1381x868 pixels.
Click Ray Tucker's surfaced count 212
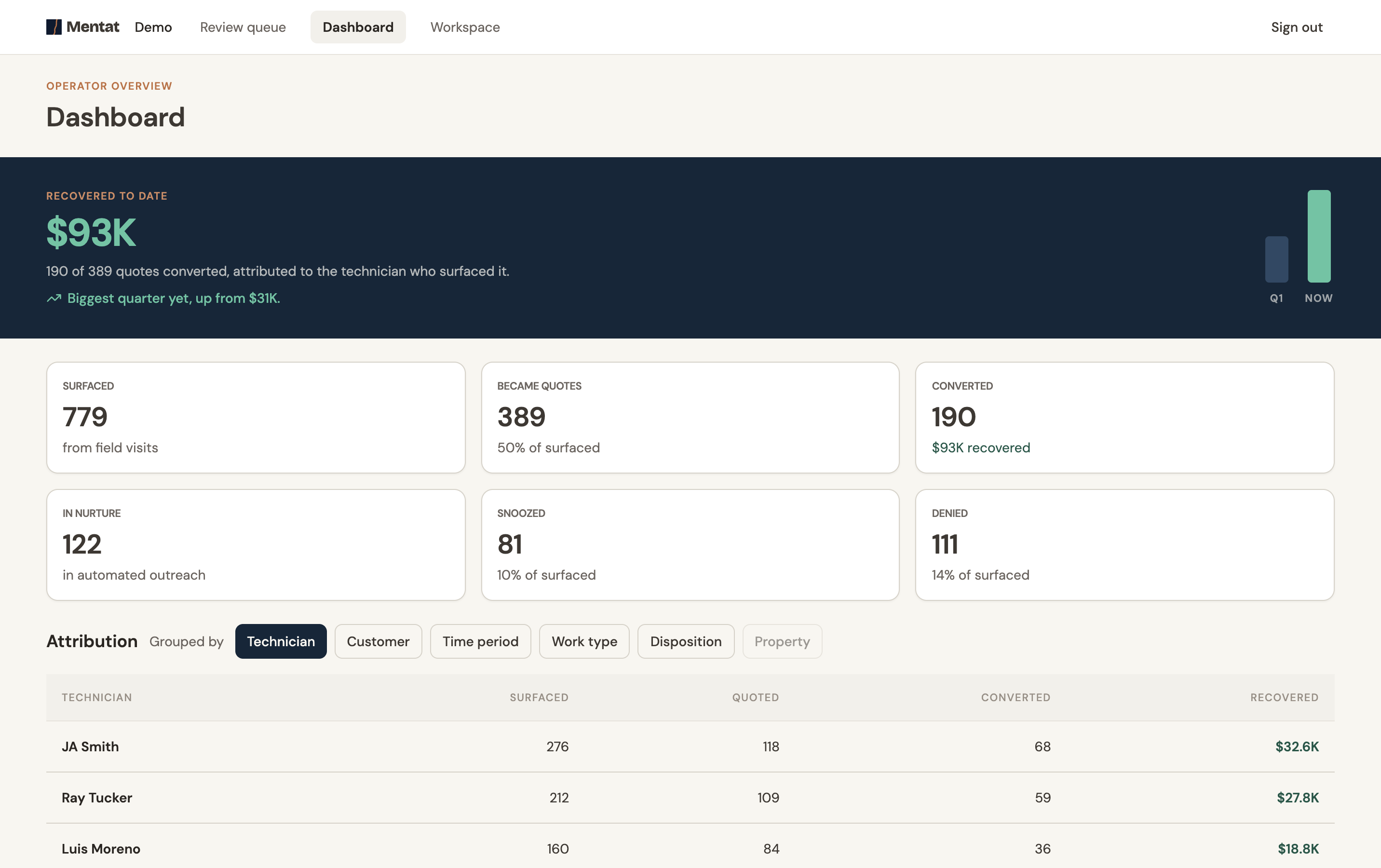click(559, 798)
